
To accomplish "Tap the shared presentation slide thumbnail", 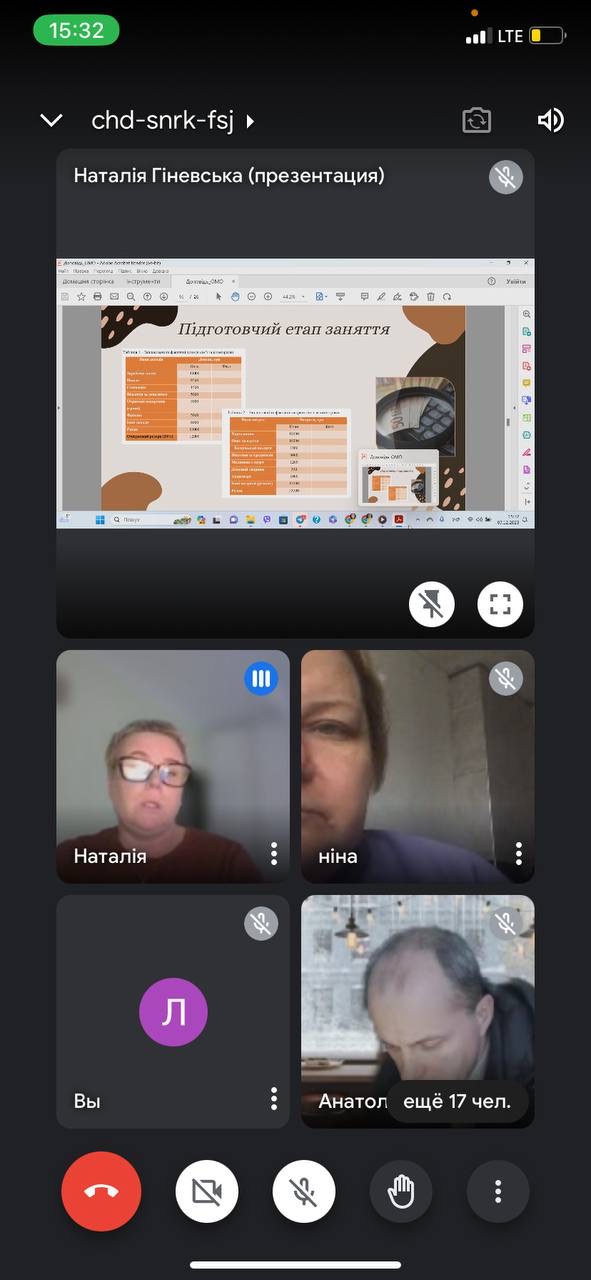I will tap(295, 393).
